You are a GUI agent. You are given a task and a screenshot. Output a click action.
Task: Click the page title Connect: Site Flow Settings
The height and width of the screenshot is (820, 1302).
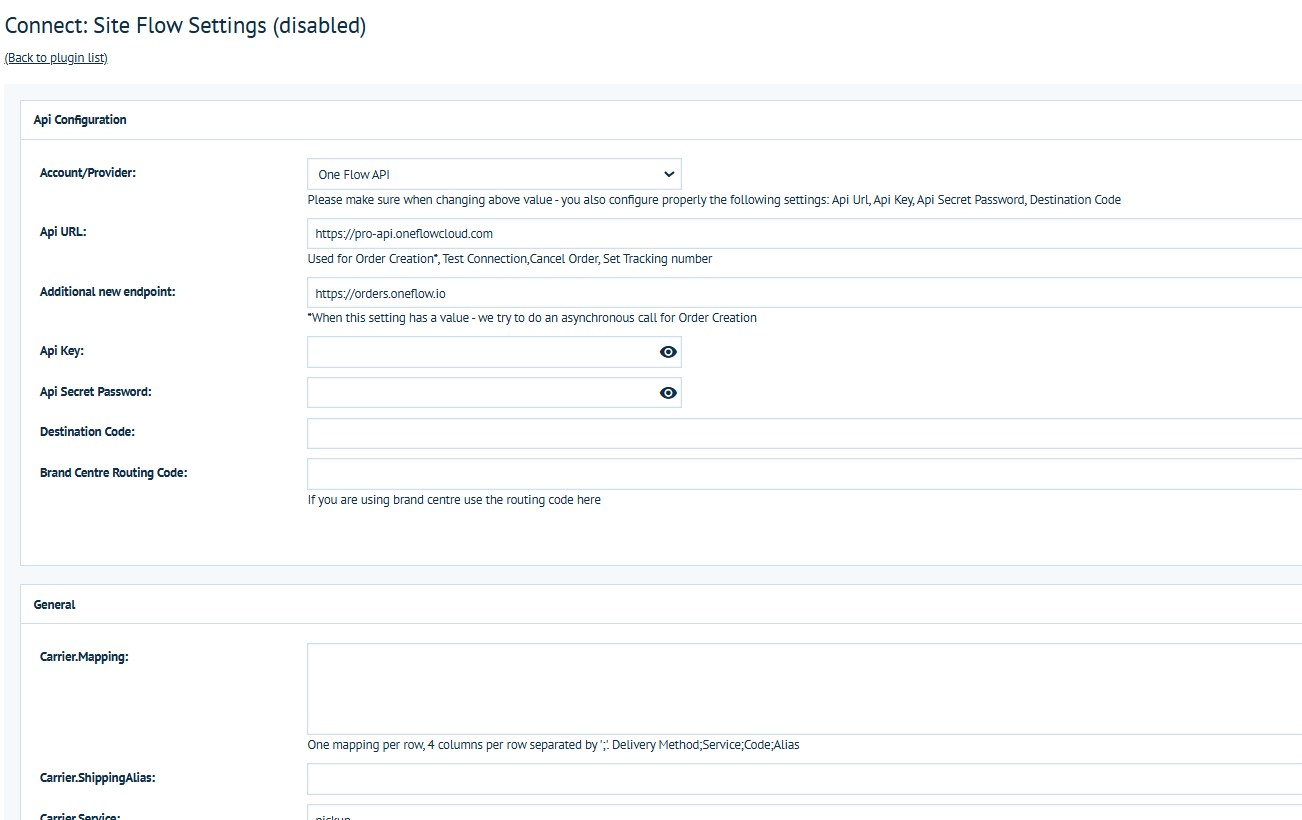(x=186, y=27)
